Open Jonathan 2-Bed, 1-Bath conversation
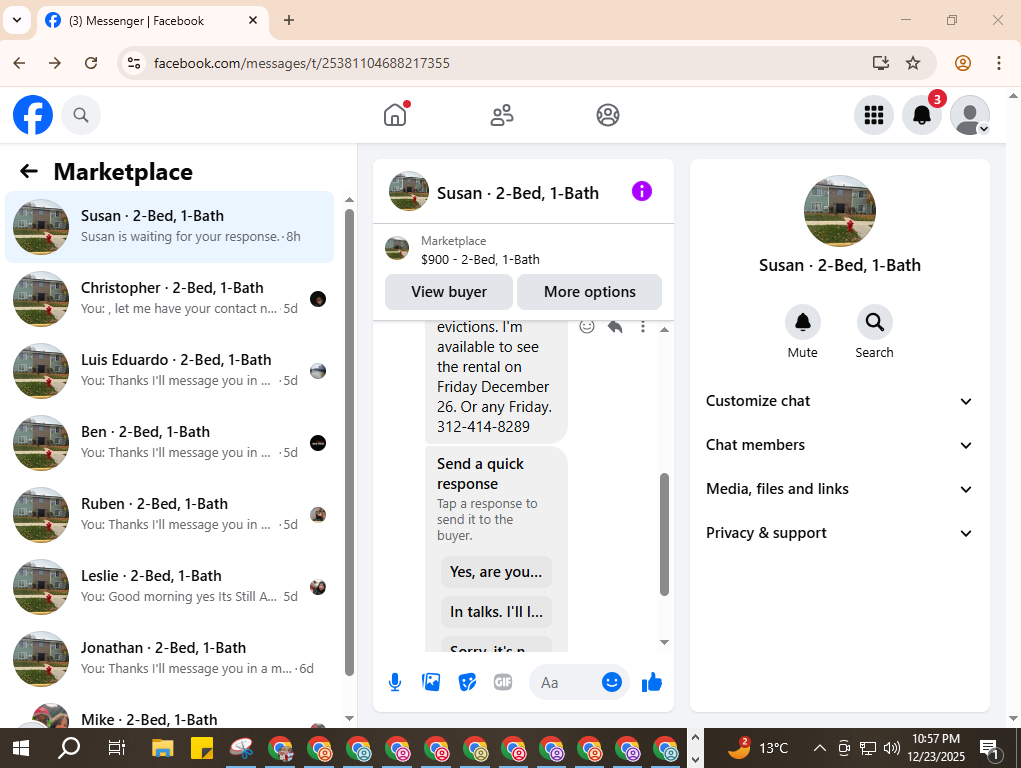 (x=169, y=659)
